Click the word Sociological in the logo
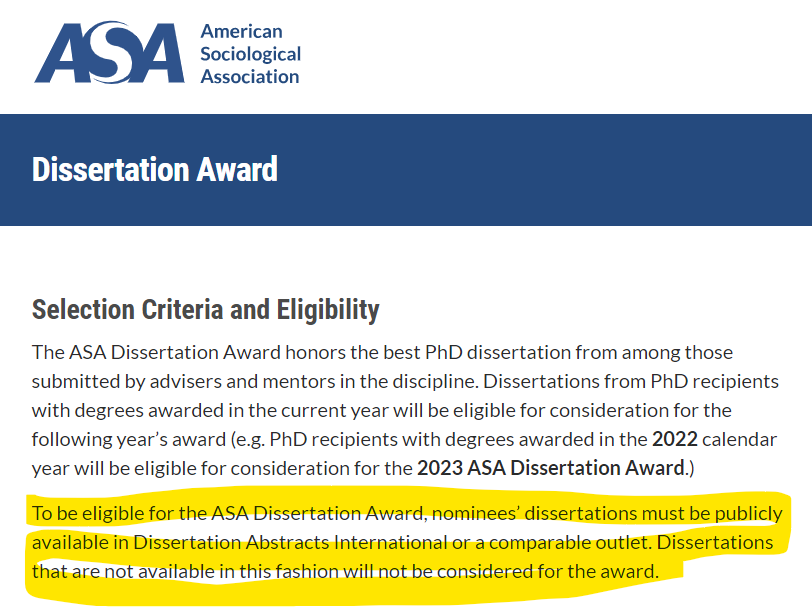The width and height of the screenshot is (812, 615). (x=251, y=54)
